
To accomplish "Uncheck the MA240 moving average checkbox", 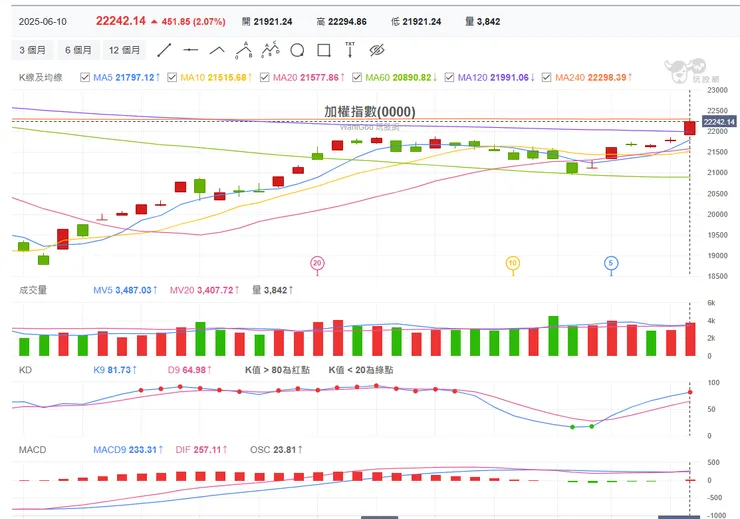I will pos(547,77).
